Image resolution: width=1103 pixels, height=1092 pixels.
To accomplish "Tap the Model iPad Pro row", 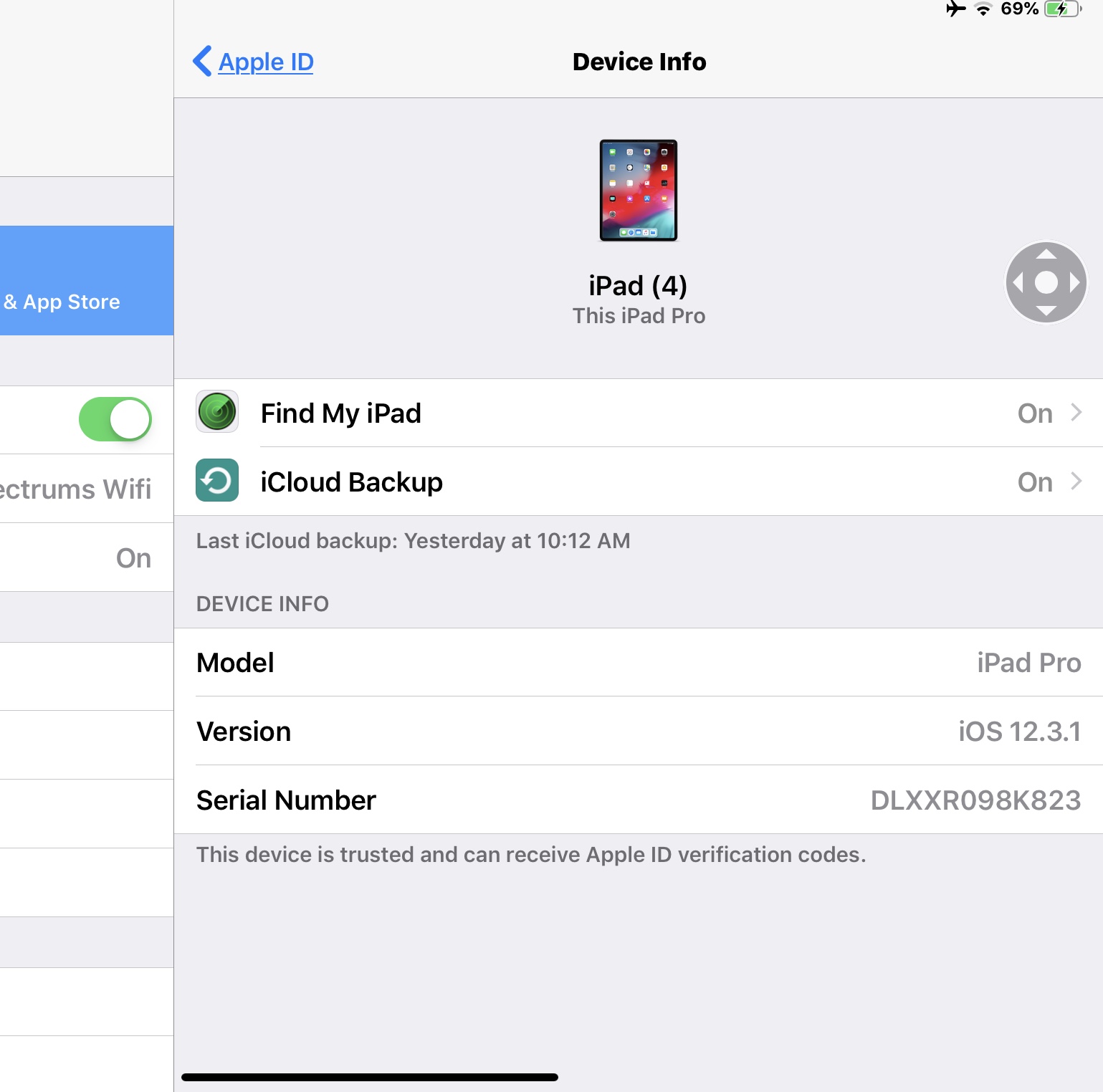I will [x=639, y=662].
